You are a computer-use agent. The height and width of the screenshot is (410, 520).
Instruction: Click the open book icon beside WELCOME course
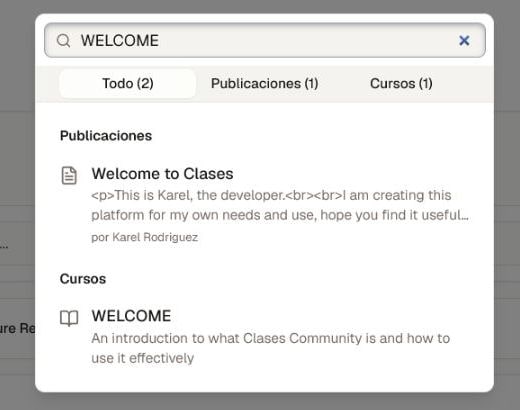69,318
